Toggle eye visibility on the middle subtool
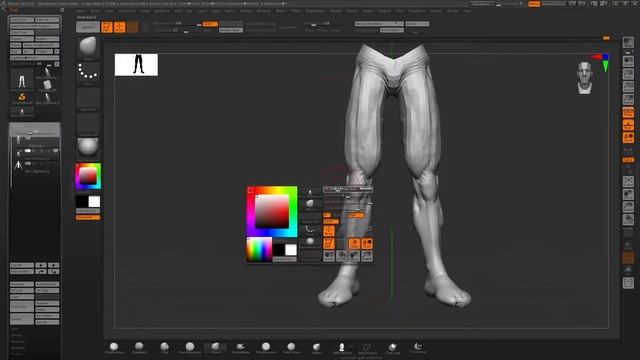640x360 pixels. [x=56, y=151]
